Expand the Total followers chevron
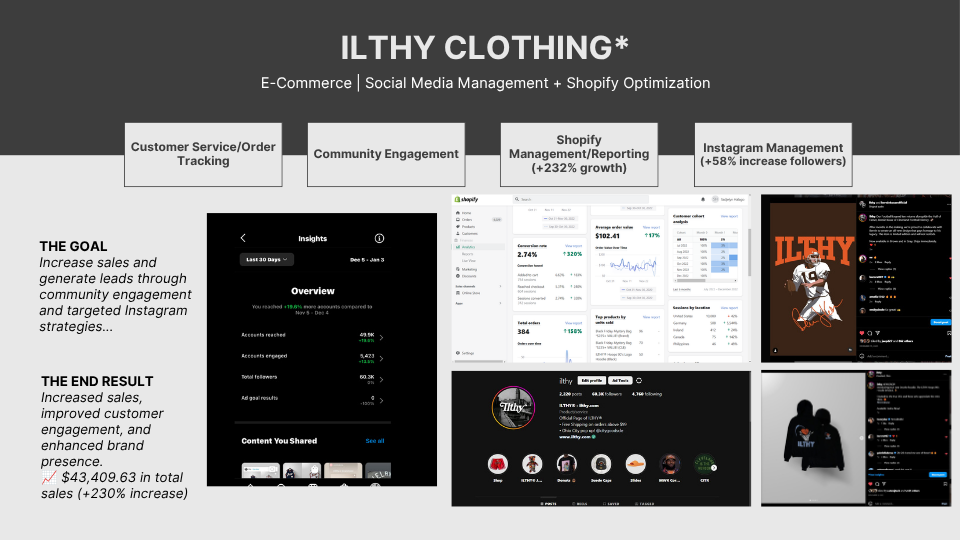Screen dimensions: 960x540 (381, 380)
